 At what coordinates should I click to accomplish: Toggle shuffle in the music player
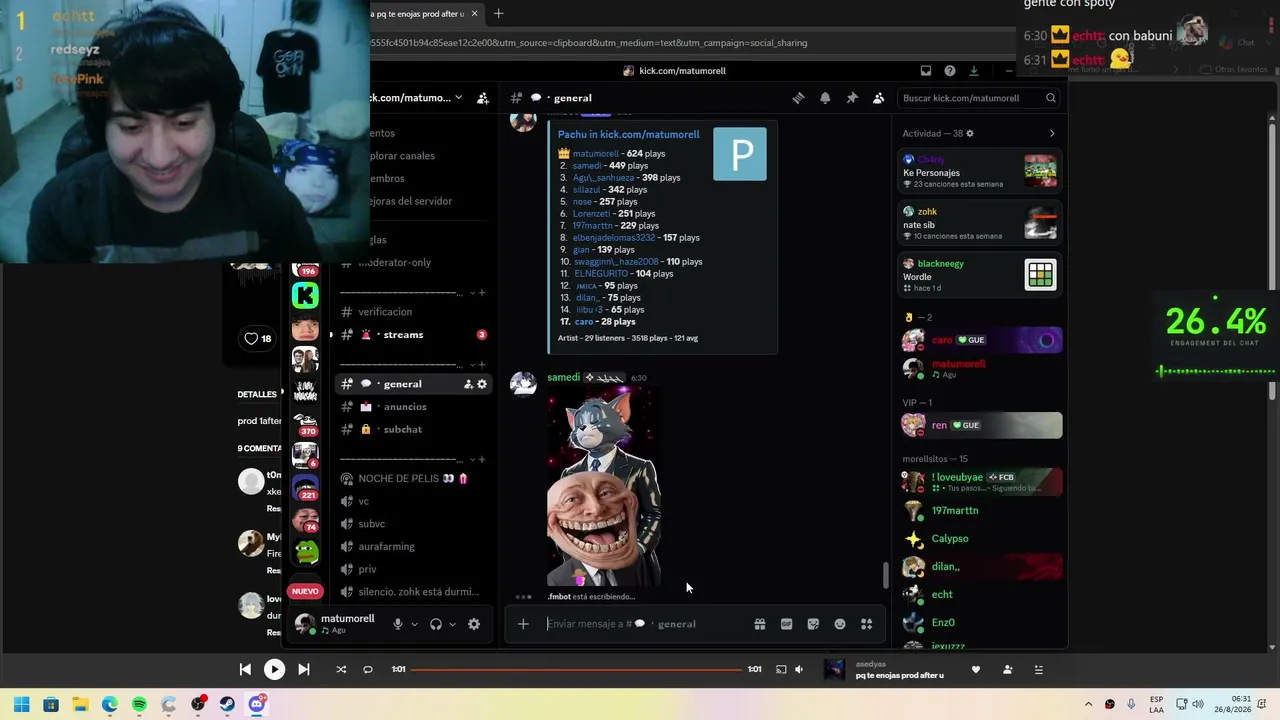[x=341, y=670]
